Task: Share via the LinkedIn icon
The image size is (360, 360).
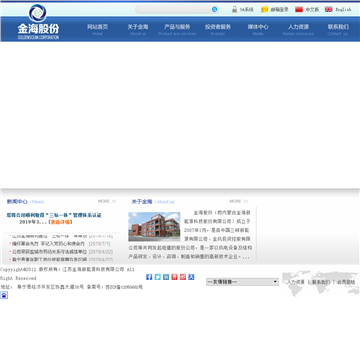Action: click(166, 277)
